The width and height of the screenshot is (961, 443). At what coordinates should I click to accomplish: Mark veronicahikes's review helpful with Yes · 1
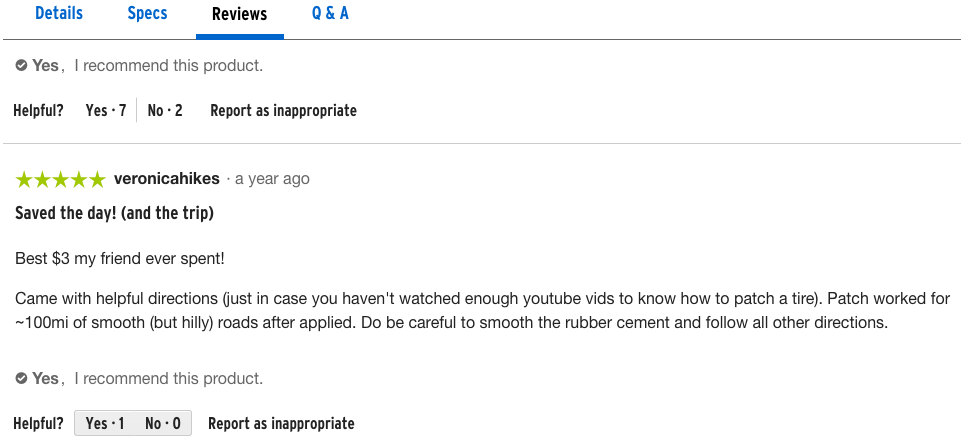105,424
